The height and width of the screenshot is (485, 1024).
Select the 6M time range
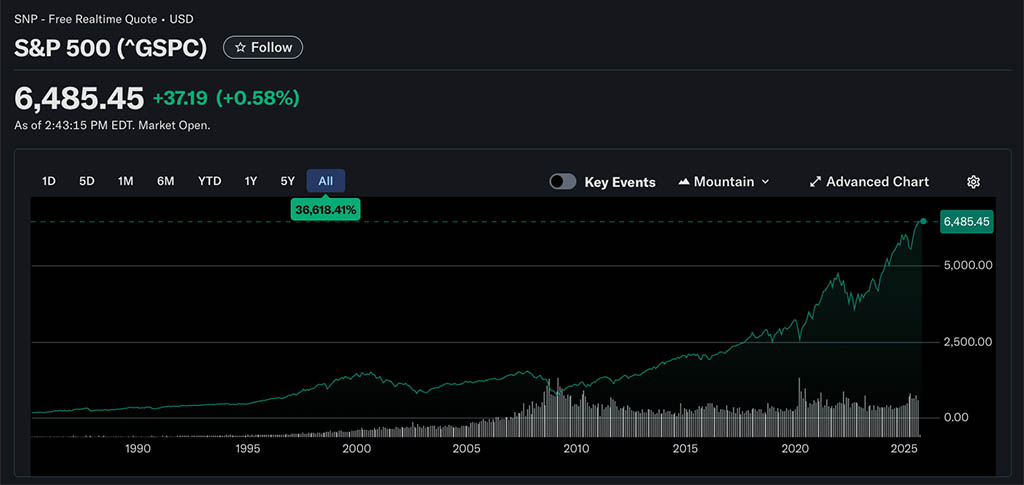pyautogui.click(x=165, y=181)
